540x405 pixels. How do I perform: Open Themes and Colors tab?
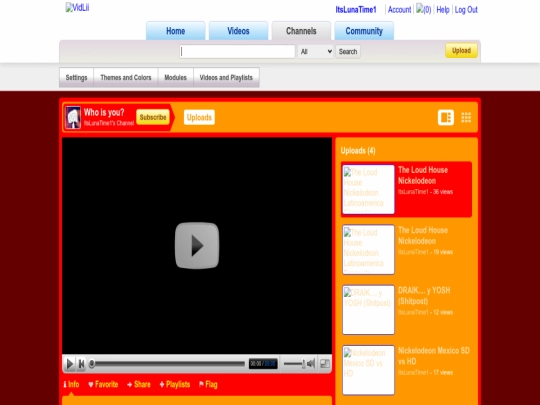pyautogui.click(x=126, y=77)
